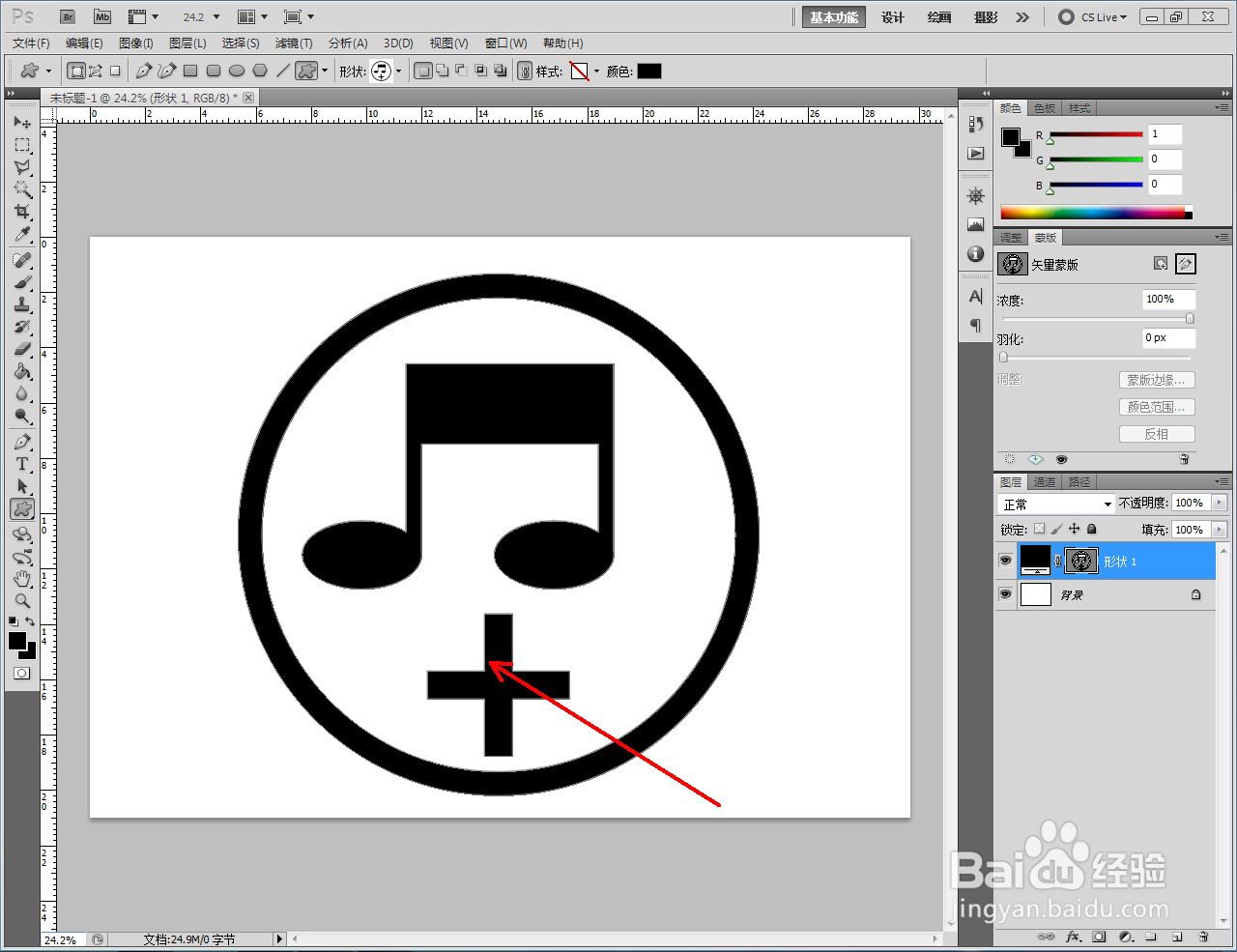Select the Pen tool in the toolbox

click(22, 442)
